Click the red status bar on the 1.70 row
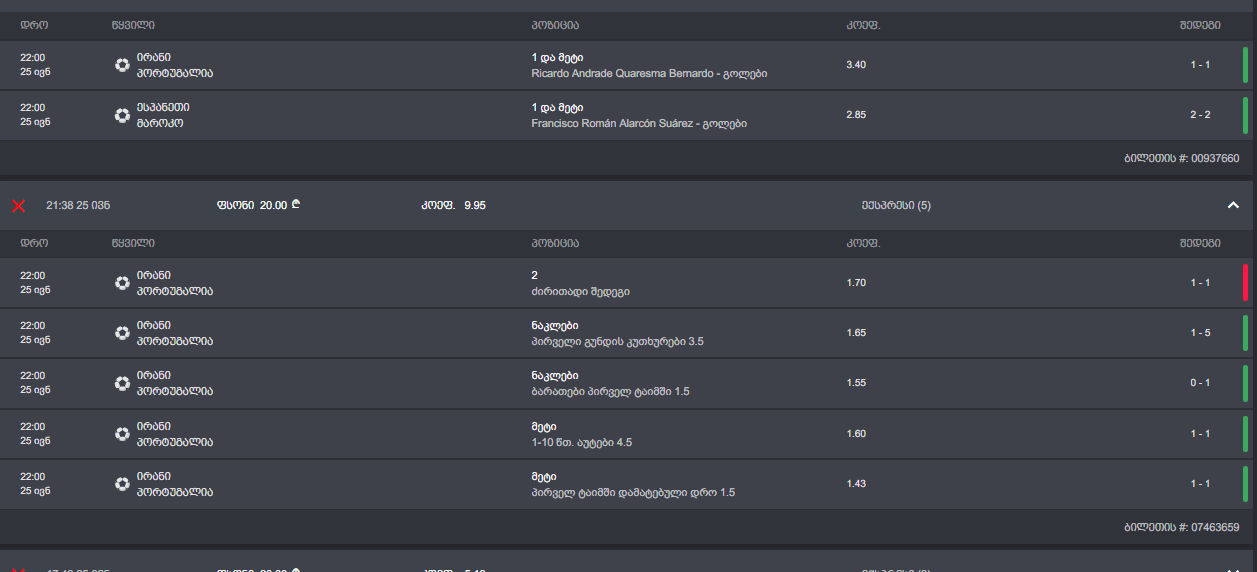1257x572 pixels. pyautogui.click(x=1245, y=283)
